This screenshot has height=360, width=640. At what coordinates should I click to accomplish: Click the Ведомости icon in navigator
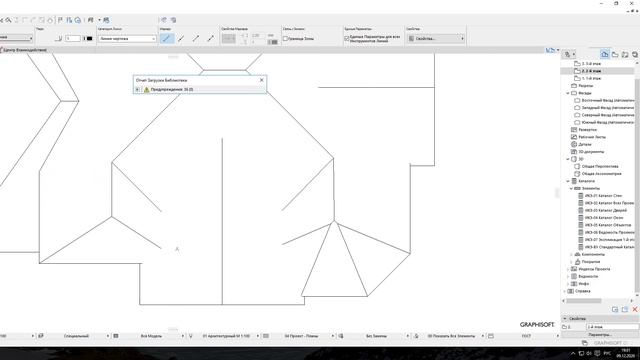(574, 276)
